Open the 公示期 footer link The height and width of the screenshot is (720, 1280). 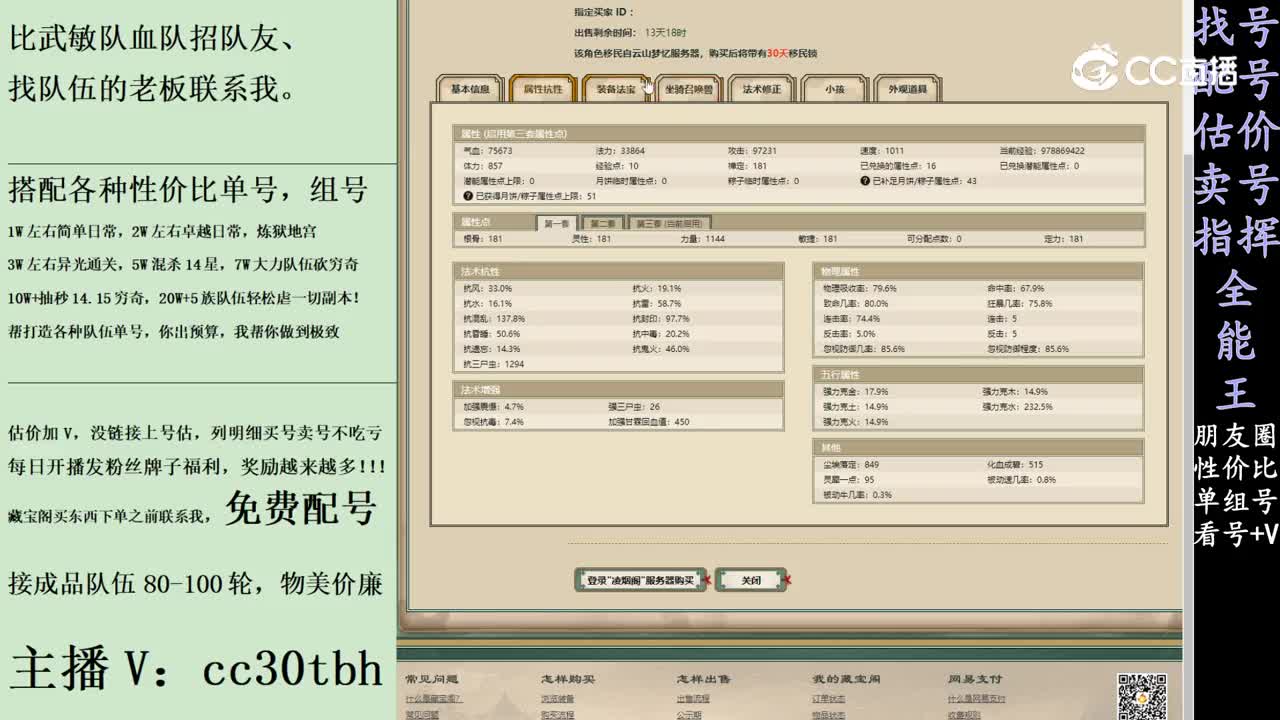pyautogui.click(x=689, y=715)
